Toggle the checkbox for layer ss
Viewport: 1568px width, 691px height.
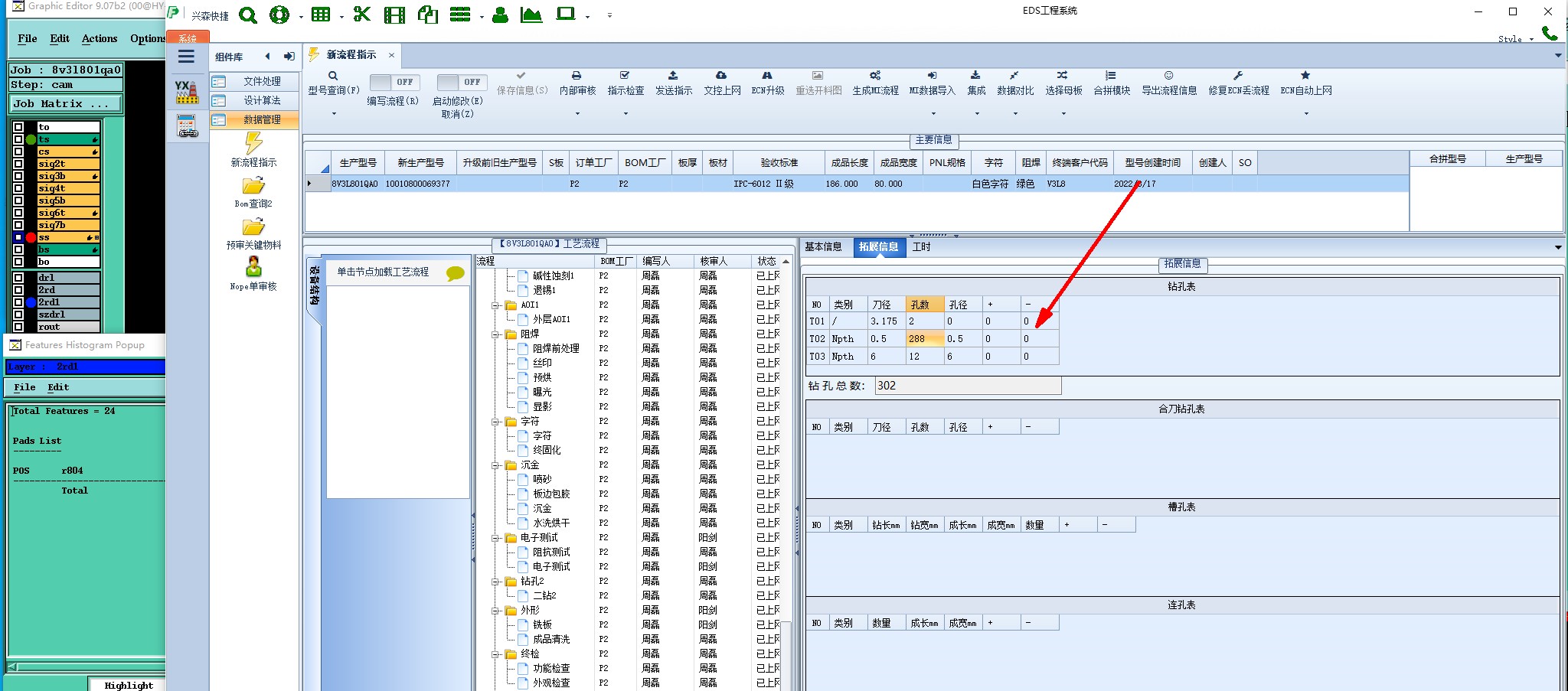[x=18, y=237]
